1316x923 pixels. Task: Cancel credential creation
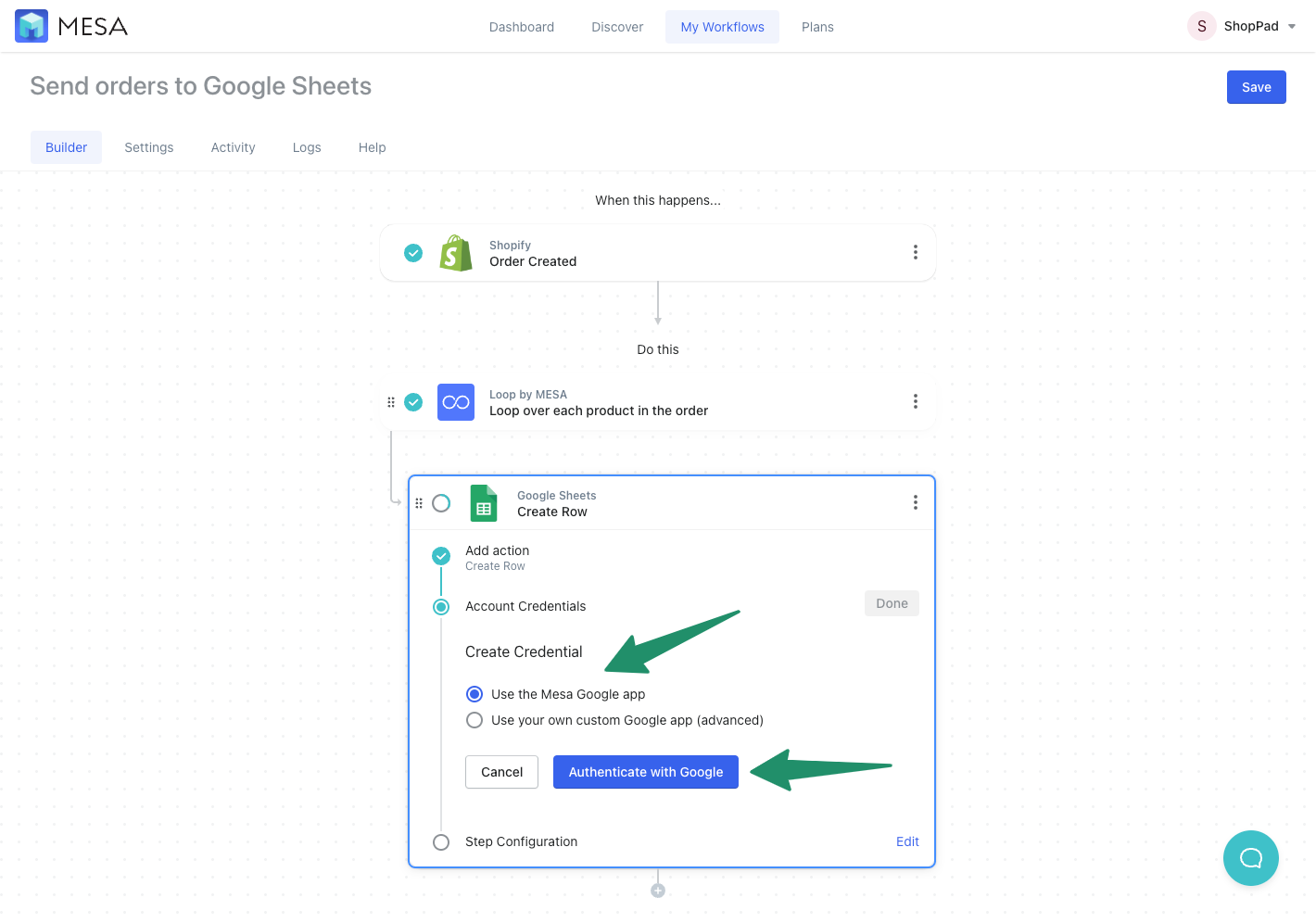coord(501,772)
